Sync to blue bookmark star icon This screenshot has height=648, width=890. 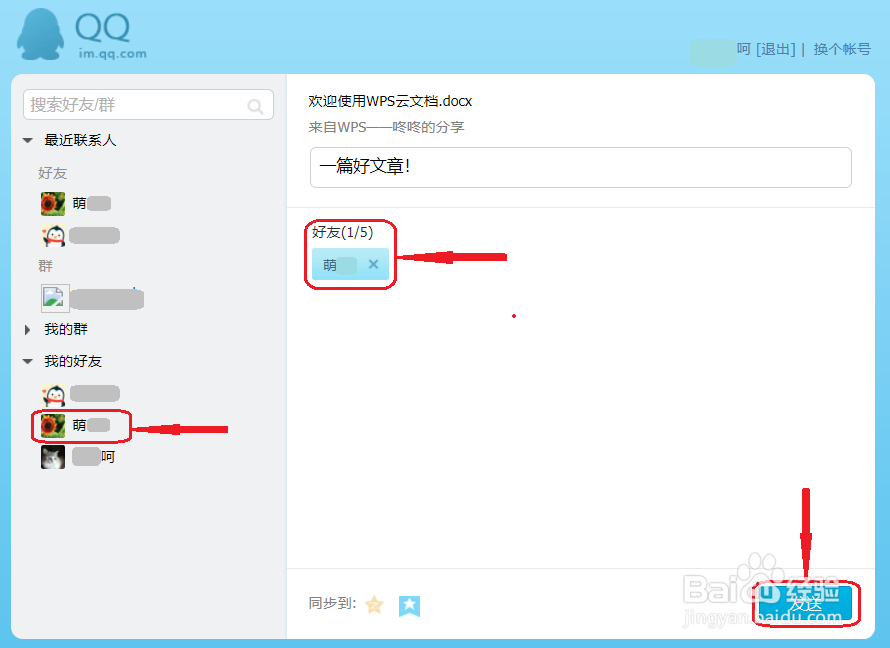click(409, 606)
